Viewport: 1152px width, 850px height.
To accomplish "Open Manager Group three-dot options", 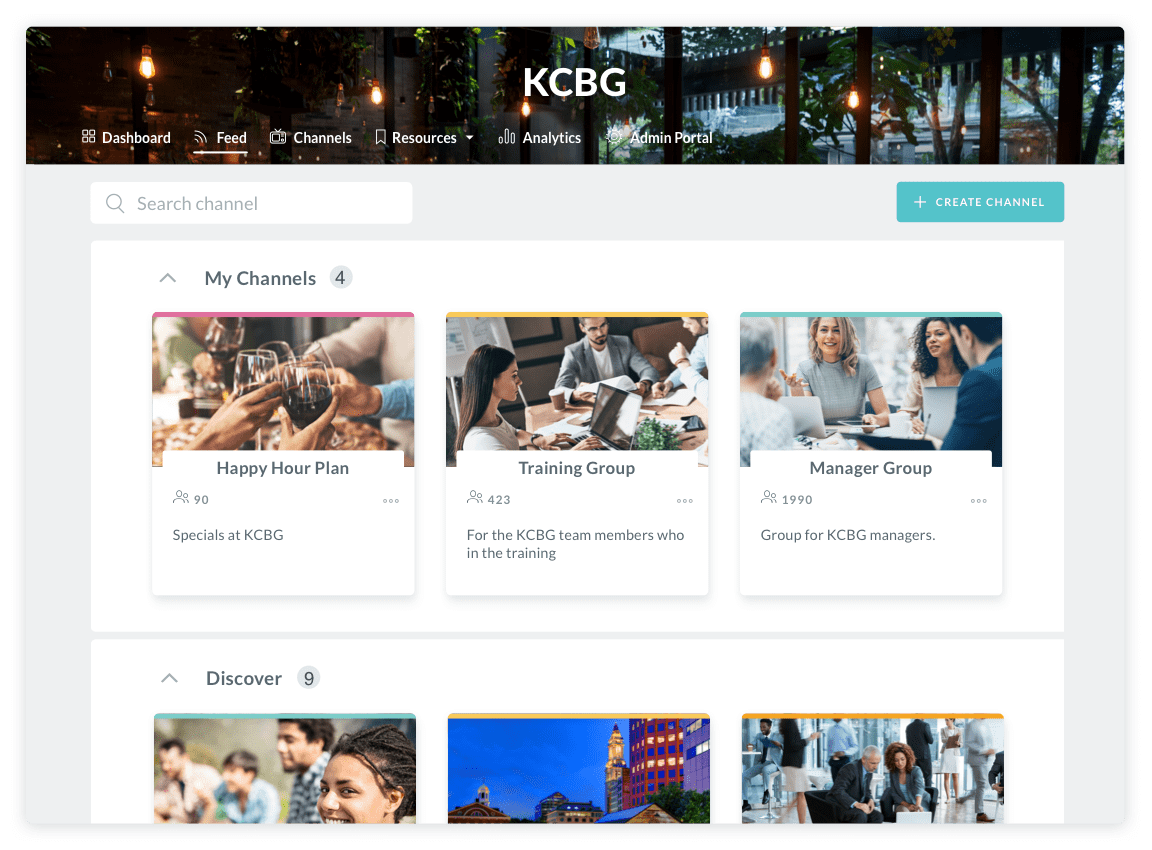I will [979, 501].
